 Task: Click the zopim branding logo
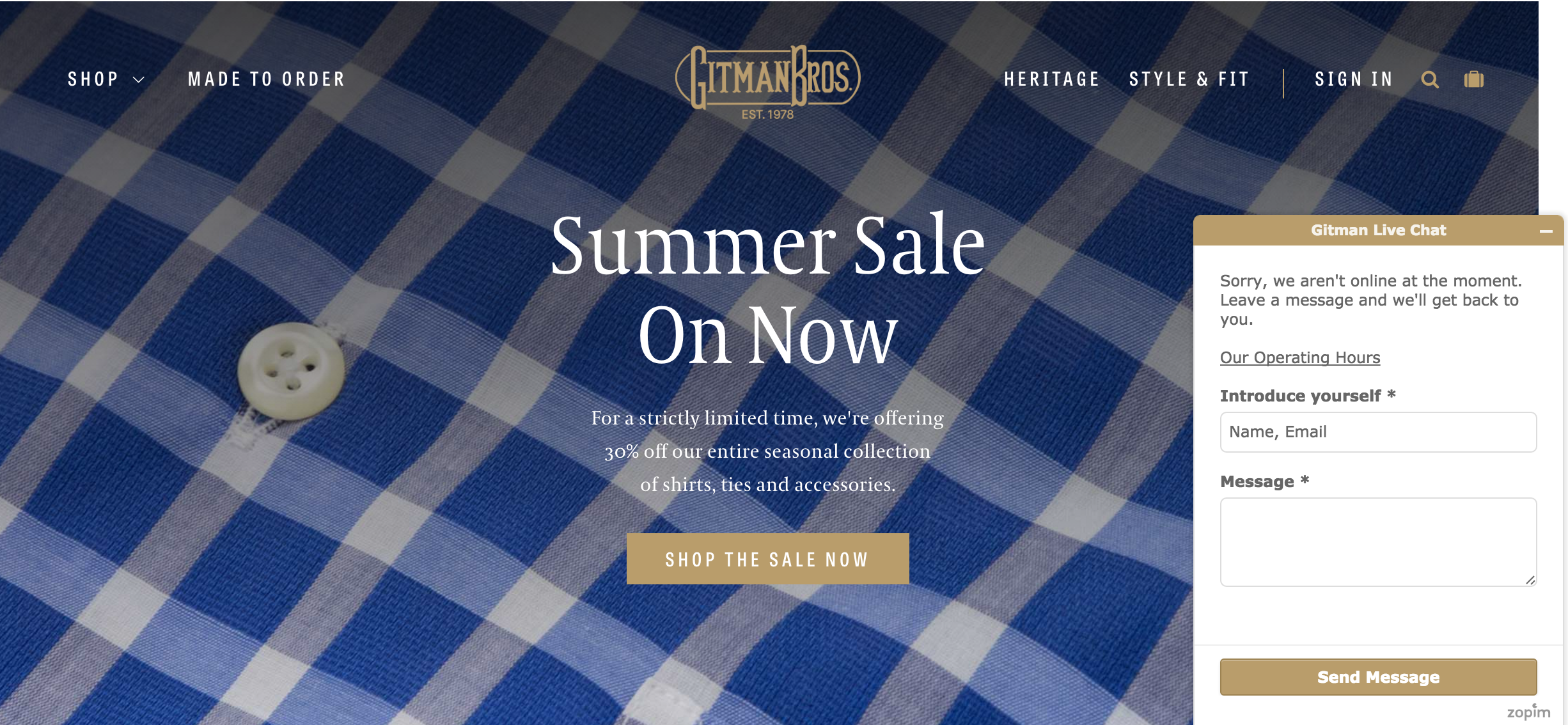pos(1528,711)
